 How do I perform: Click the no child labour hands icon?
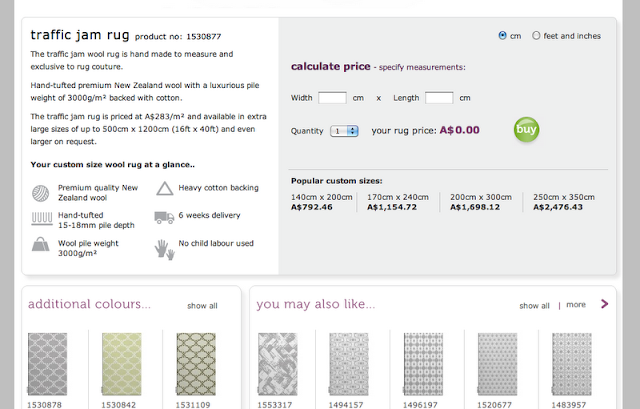pyautogui.click(x=164, y=249)
